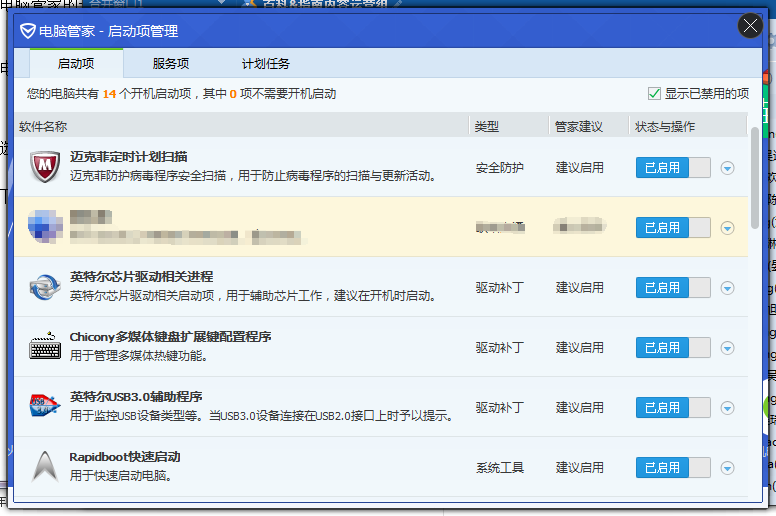
Task: Click the 驱动补丁 cell in the Chicony row
Action: coord(500,348)
